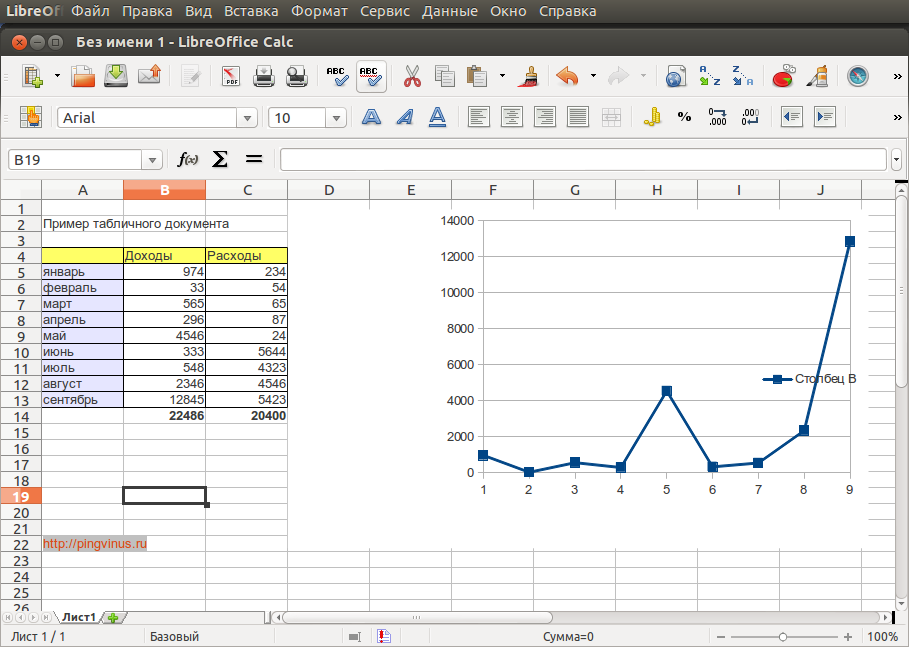Click the horizontal scrollbar thumb

click(417, 617)
